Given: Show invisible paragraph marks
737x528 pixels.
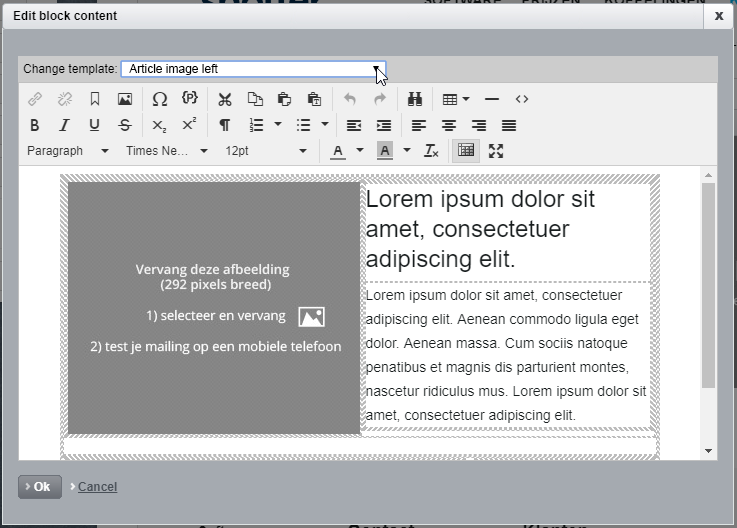Looking at the screenshot, I should pyautogui.click(x=225, y=125).
